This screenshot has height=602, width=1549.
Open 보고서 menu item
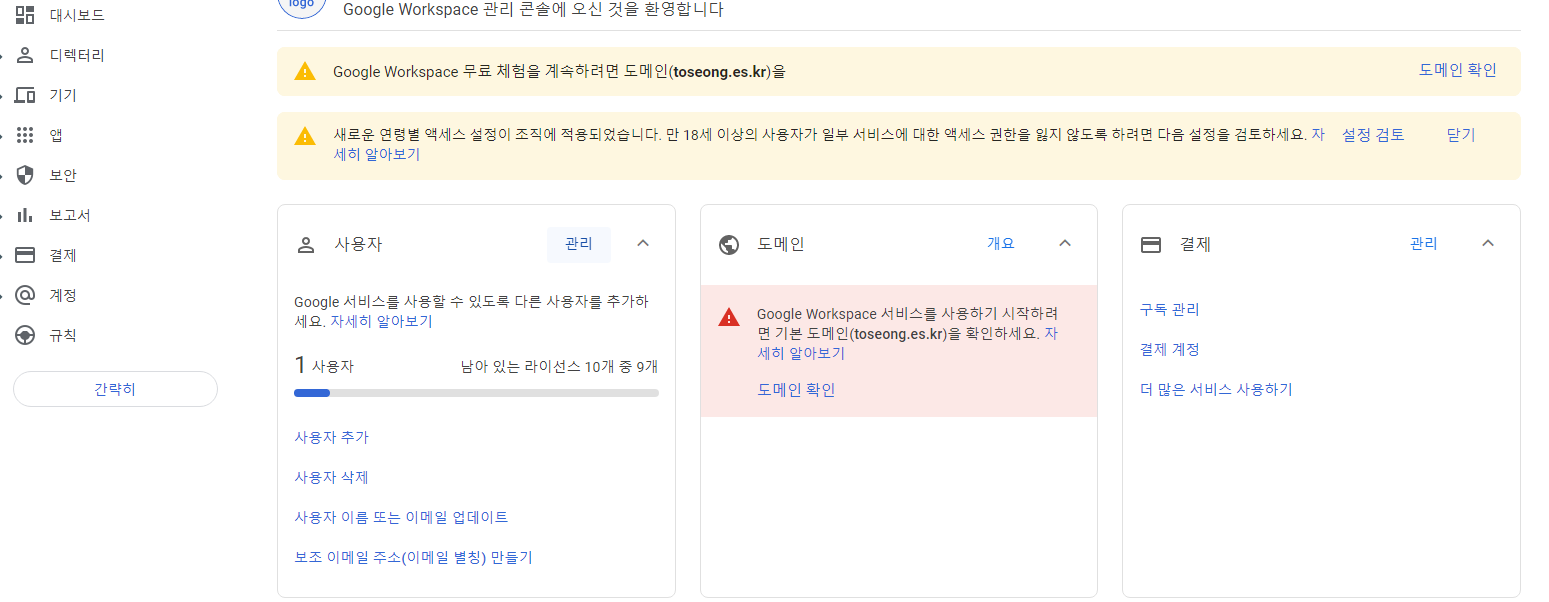pyautogui.click(x=70, y=215)
